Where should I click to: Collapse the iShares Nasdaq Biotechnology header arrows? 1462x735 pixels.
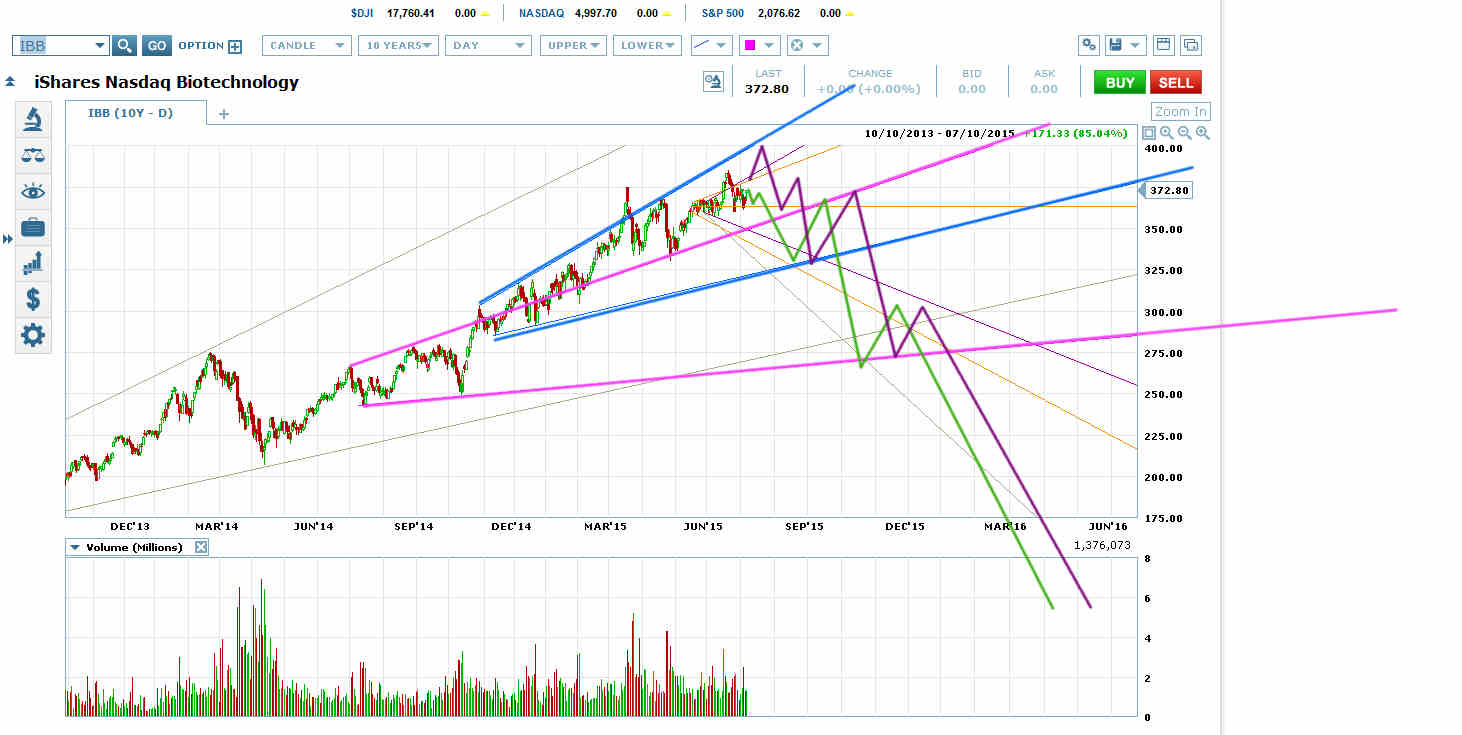(x=10, y=82)
